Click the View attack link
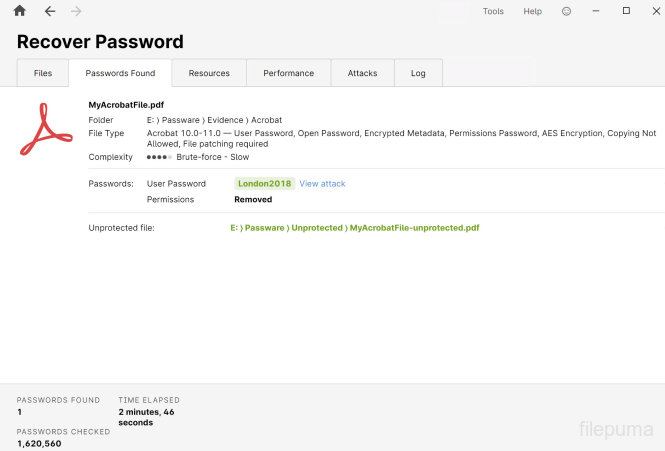The image size is (665, 451). coord(322,184)
